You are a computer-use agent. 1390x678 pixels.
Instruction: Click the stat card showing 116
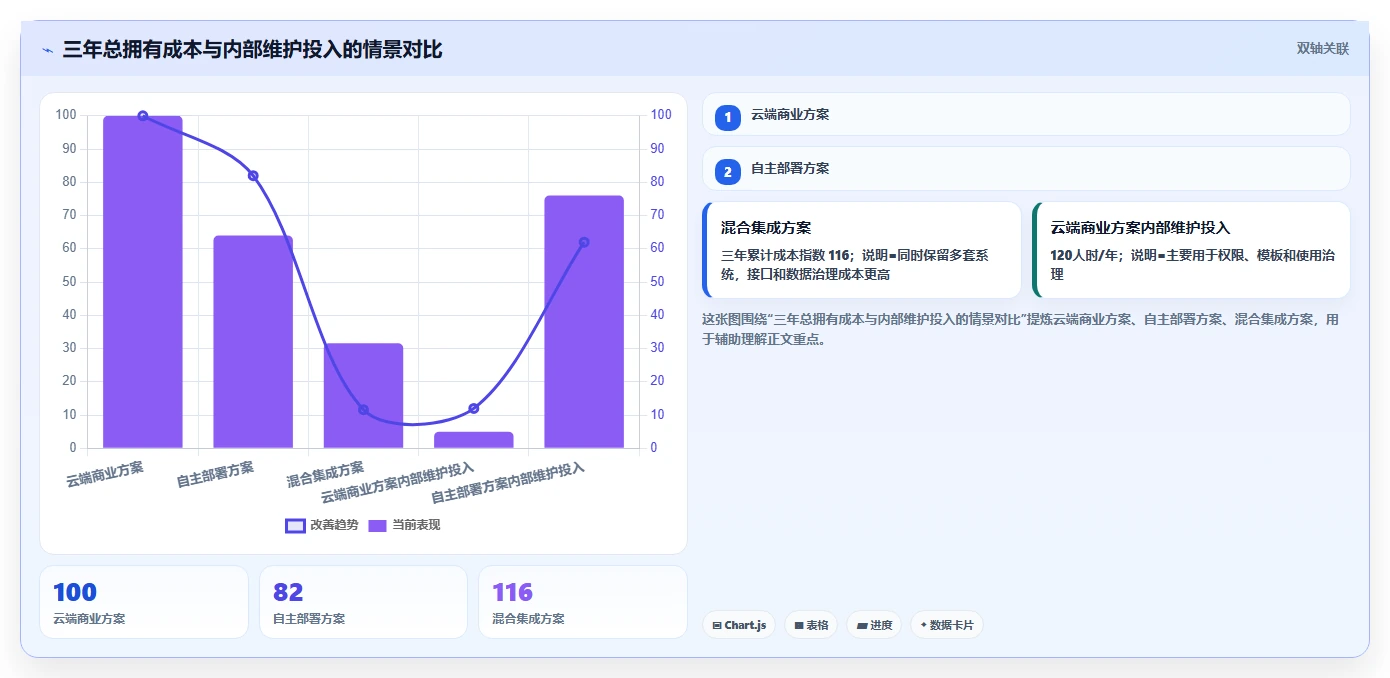tap(583, 602)
